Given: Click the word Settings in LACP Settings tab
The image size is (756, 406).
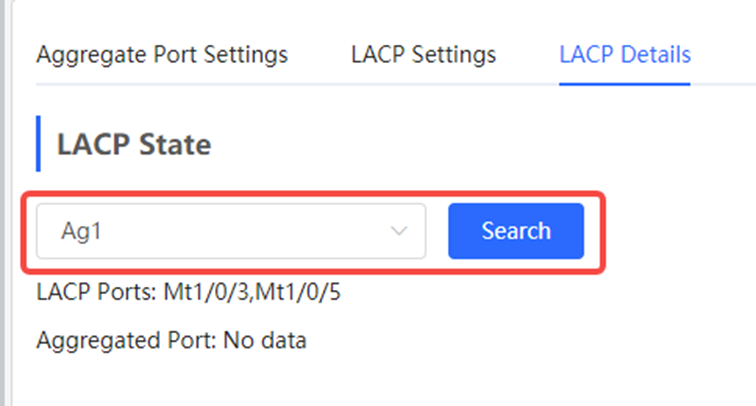Looking at the screenshot, I should tap(455, 54).
